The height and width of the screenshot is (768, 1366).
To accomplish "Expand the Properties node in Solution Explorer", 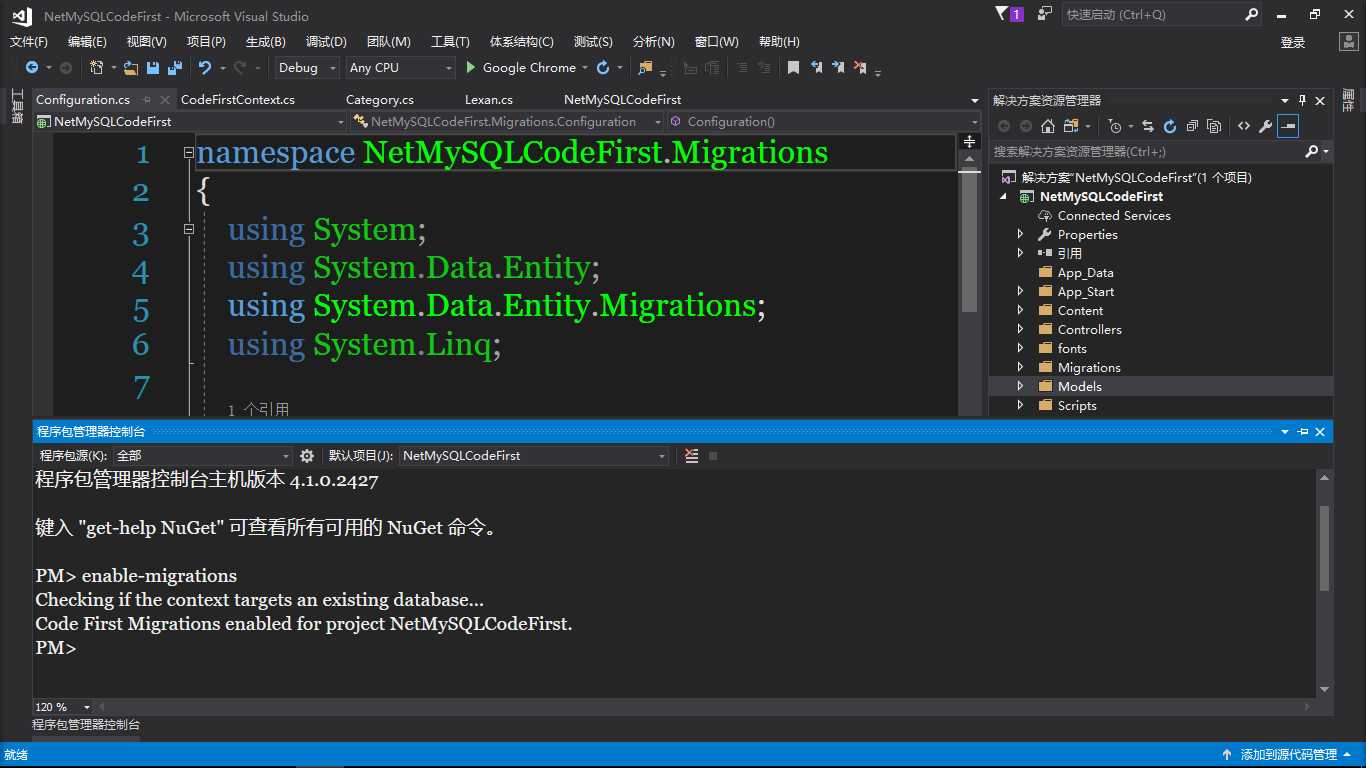I will coord(1020,234).
